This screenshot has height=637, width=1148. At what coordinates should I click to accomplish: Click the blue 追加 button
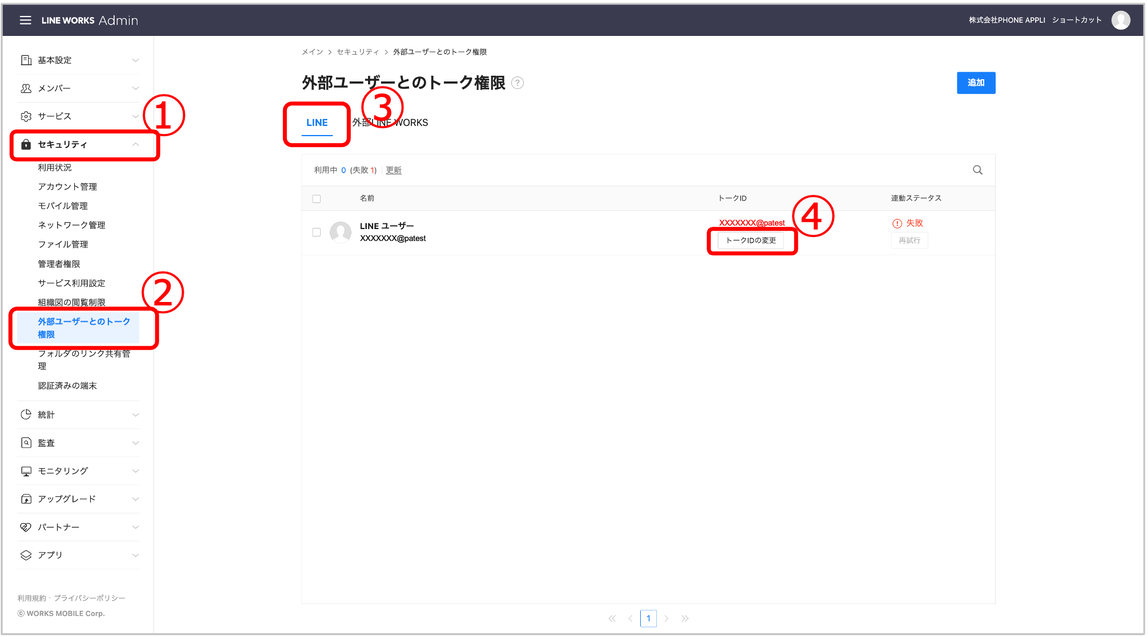(976, 83)
